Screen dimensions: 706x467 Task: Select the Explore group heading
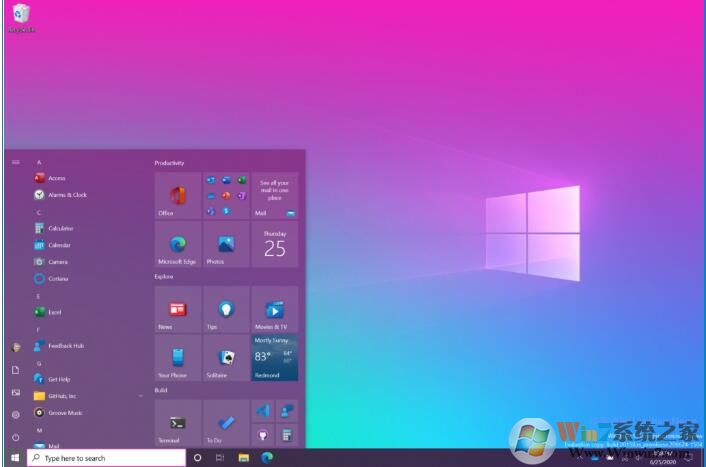(x=164, y=277)
